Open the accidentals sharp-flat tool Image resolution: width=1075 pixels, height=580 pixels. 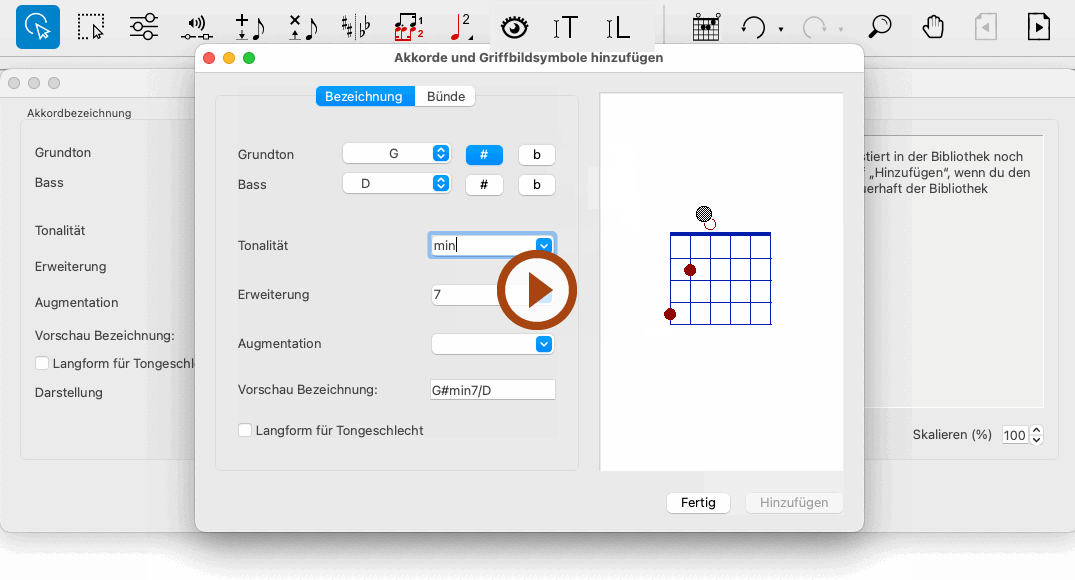click(354, 27)
